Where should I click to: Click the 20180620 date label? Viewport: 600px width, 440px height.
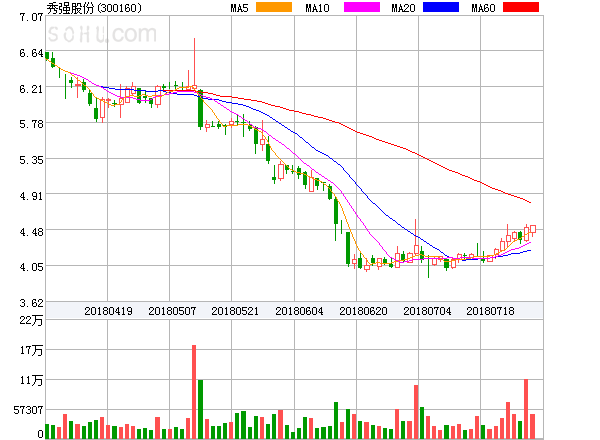pyautogui.click(x=363, y=311)
